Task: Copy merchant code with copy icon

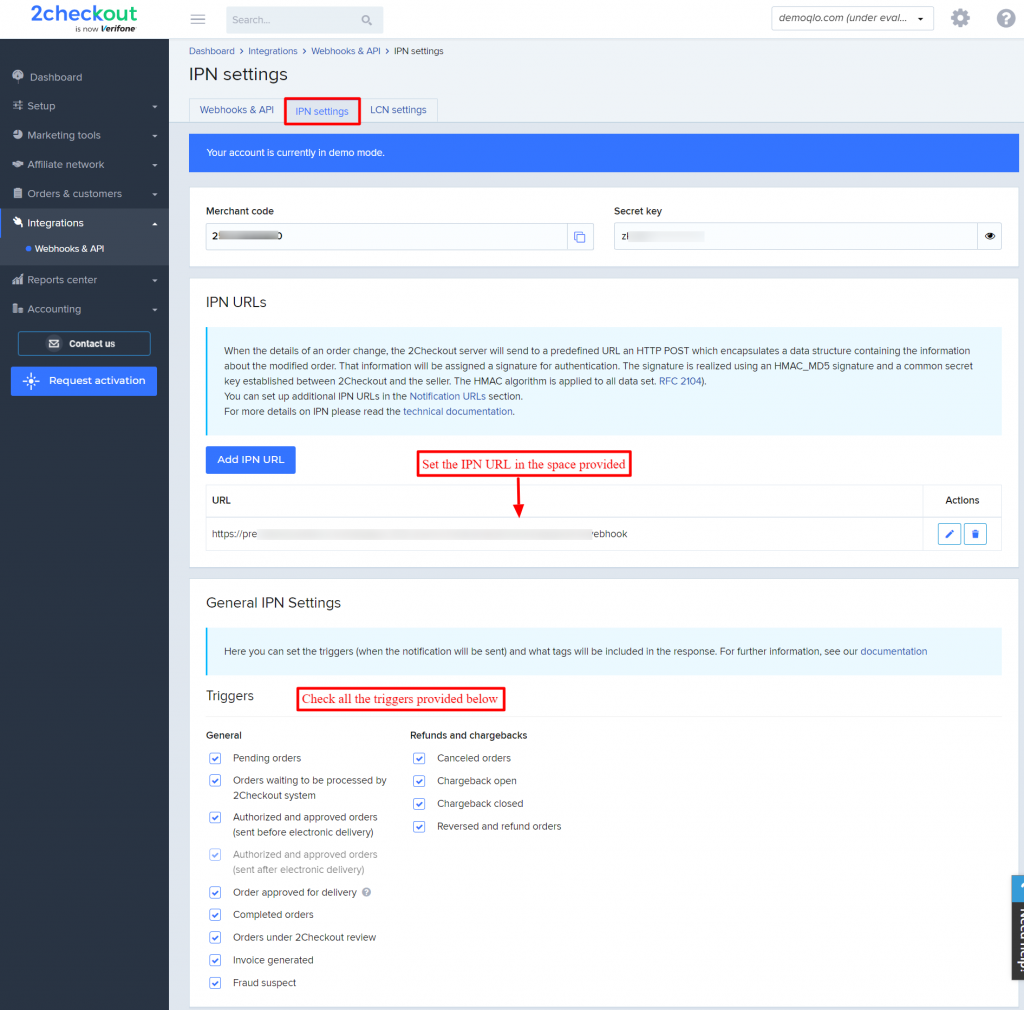Action: click(579, 237)
